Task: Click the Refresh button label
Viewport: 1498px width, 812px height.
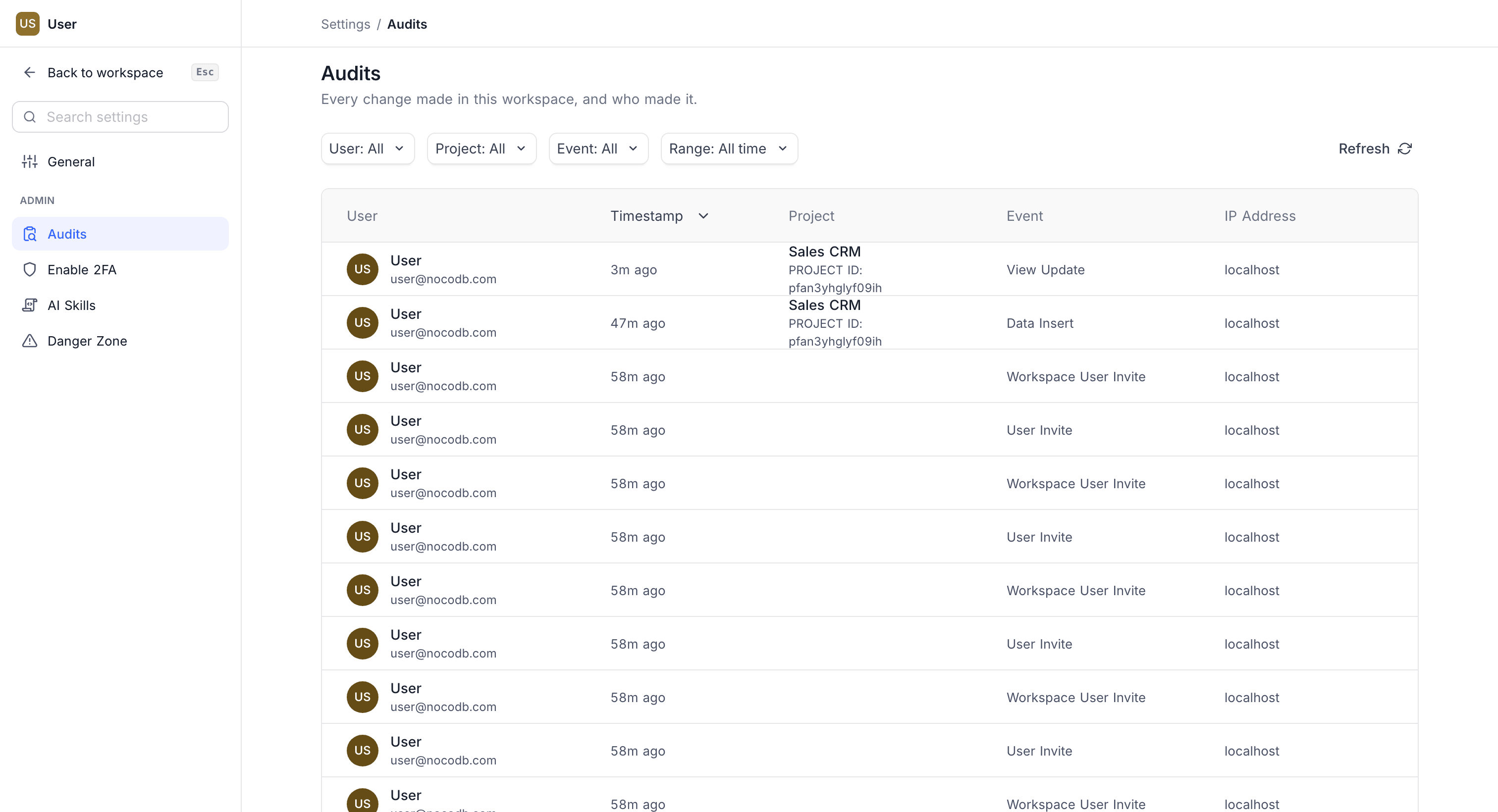Action: pyautogui.click(x=1364, y=149)
